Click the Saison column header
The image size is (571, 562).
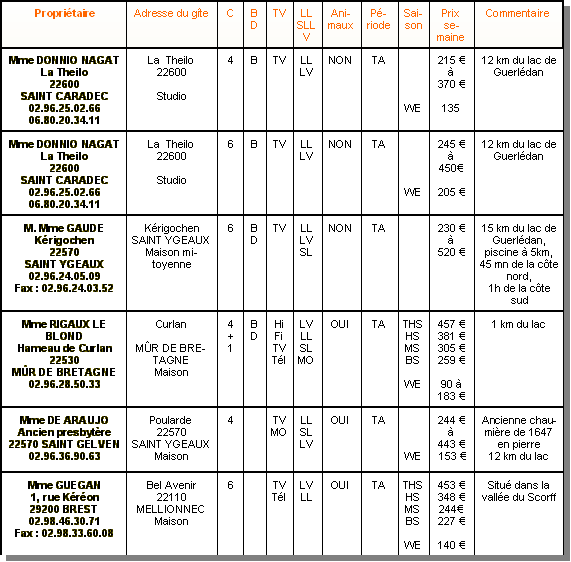click(x=413, y=19)
